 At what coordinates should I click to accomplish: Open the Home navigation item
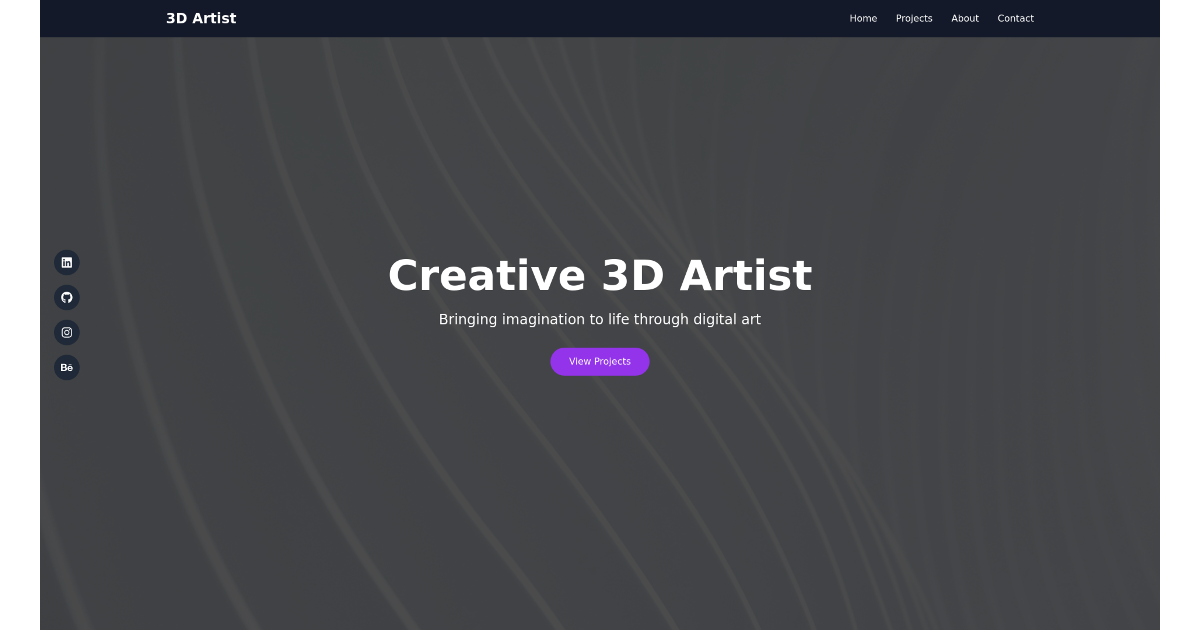coord(863,18)
